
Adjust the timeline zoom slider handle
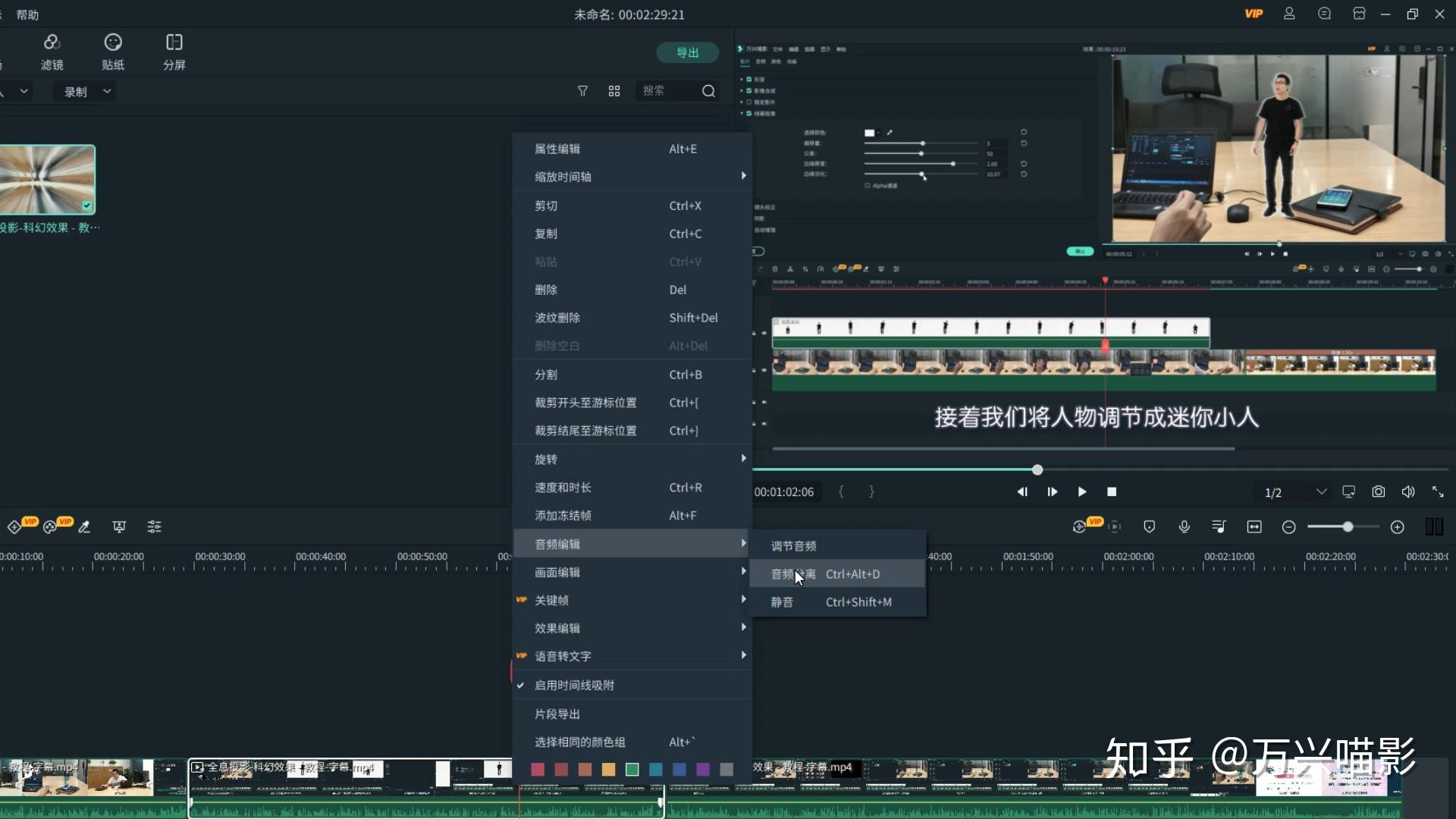pyautogui.click(x=1348, y=526)
